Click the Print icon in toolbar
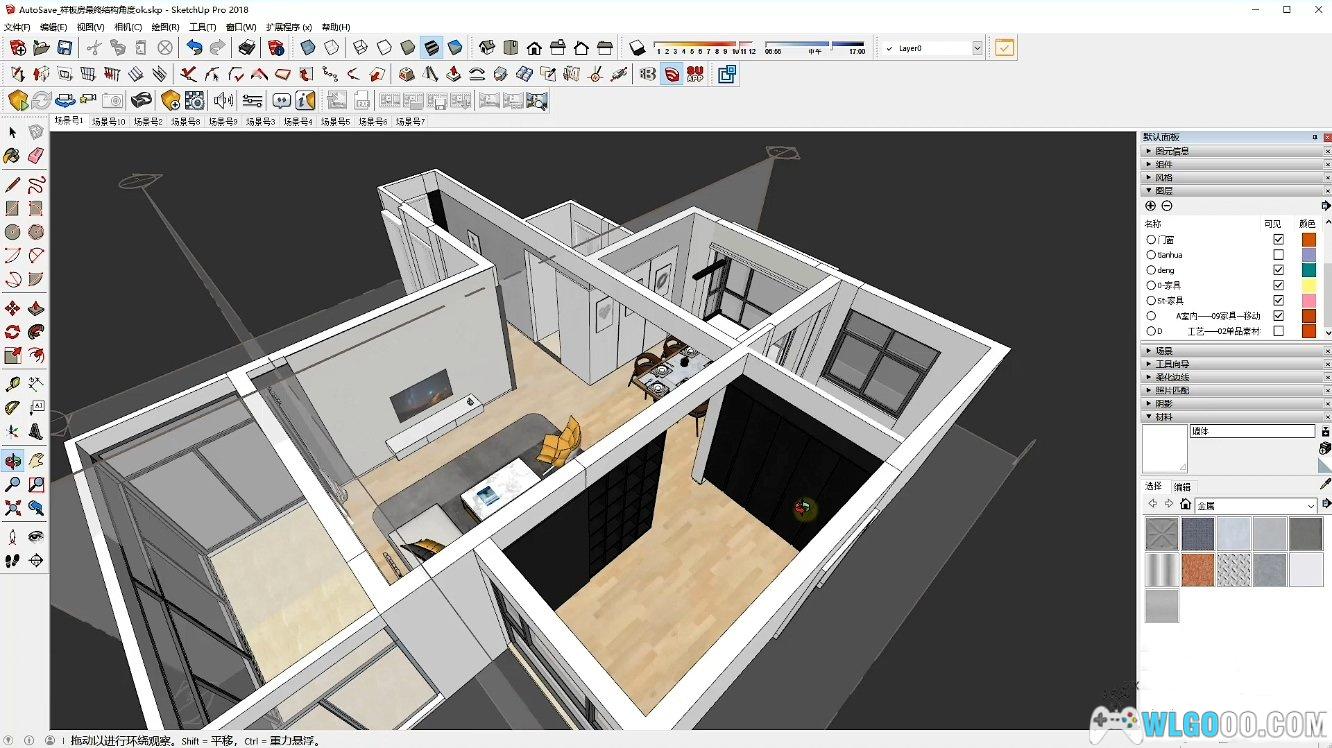This screenshot has height=748, width=1332. click(246, 47)
